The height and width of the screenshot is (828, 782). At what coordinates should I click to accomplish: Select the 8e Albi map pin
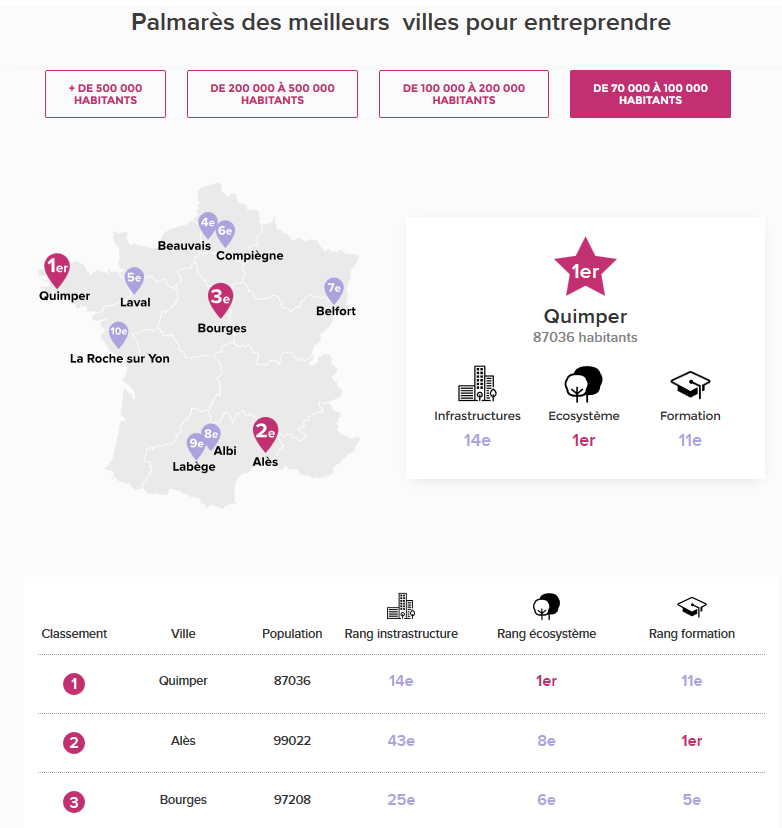tap(211, 435)
